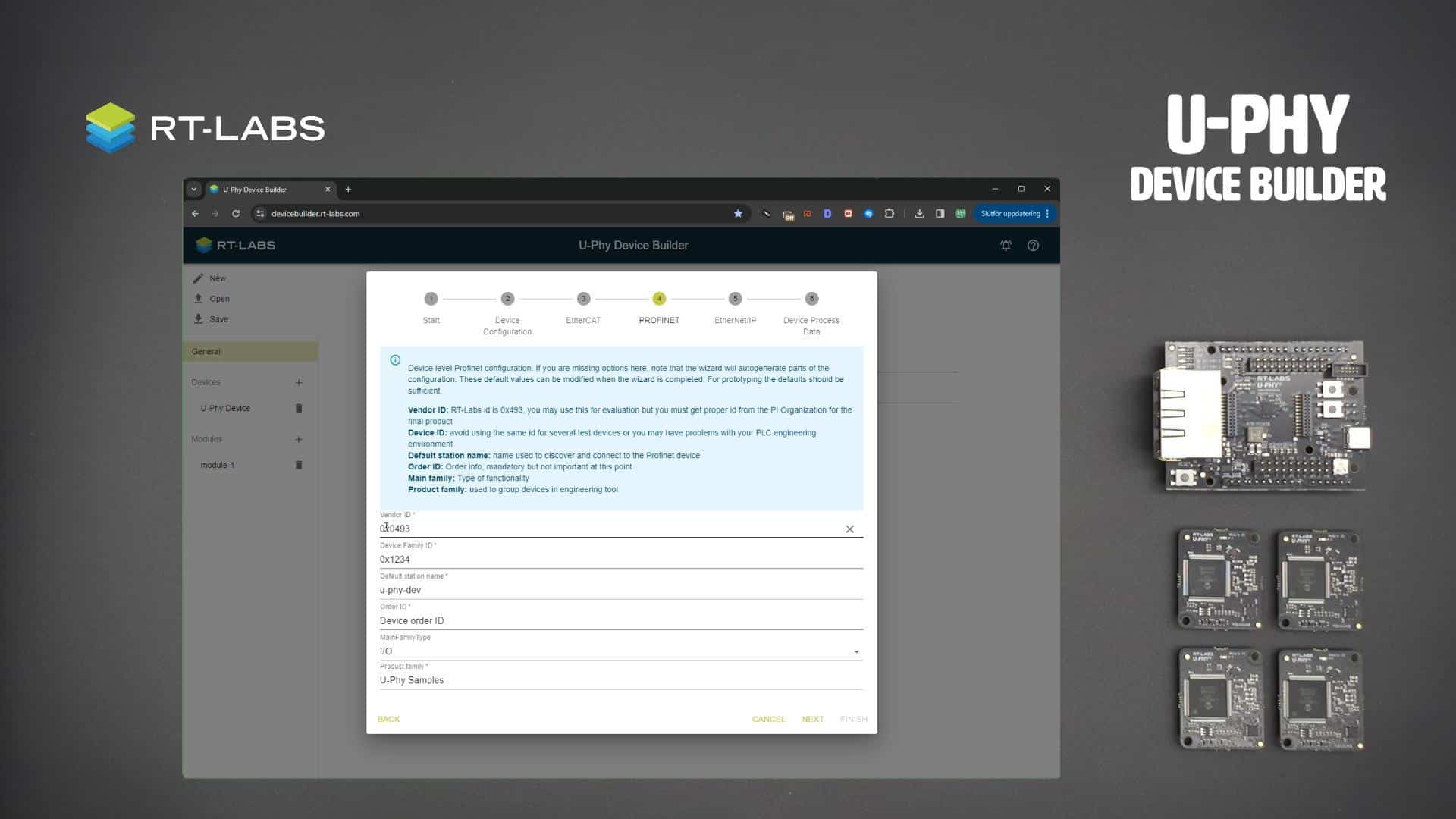Image resolution: width=1456 pixels, height=819 pixels.
Task: Open browser downloads icon
Action: click(x=919, y=214)
